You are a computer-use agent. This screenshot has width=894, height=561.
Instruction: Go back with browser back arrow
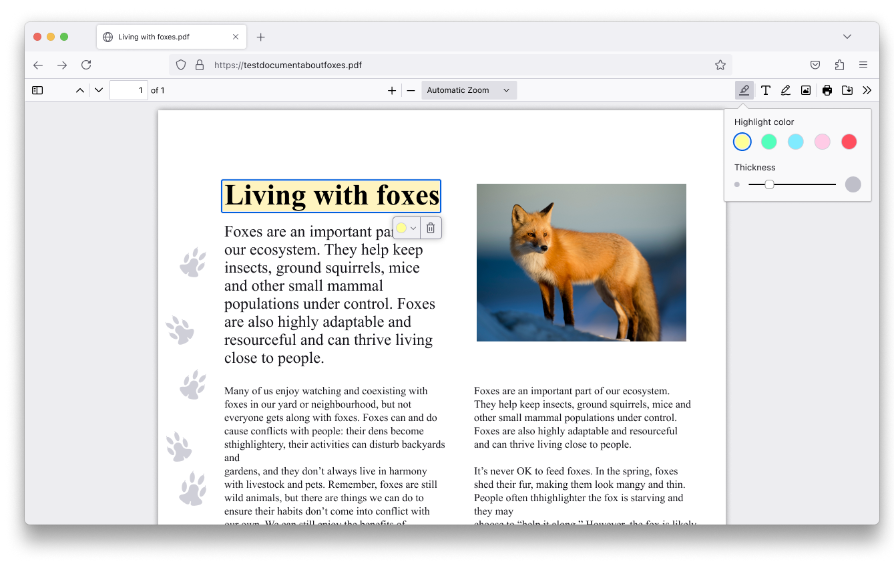tap(38, 65)
